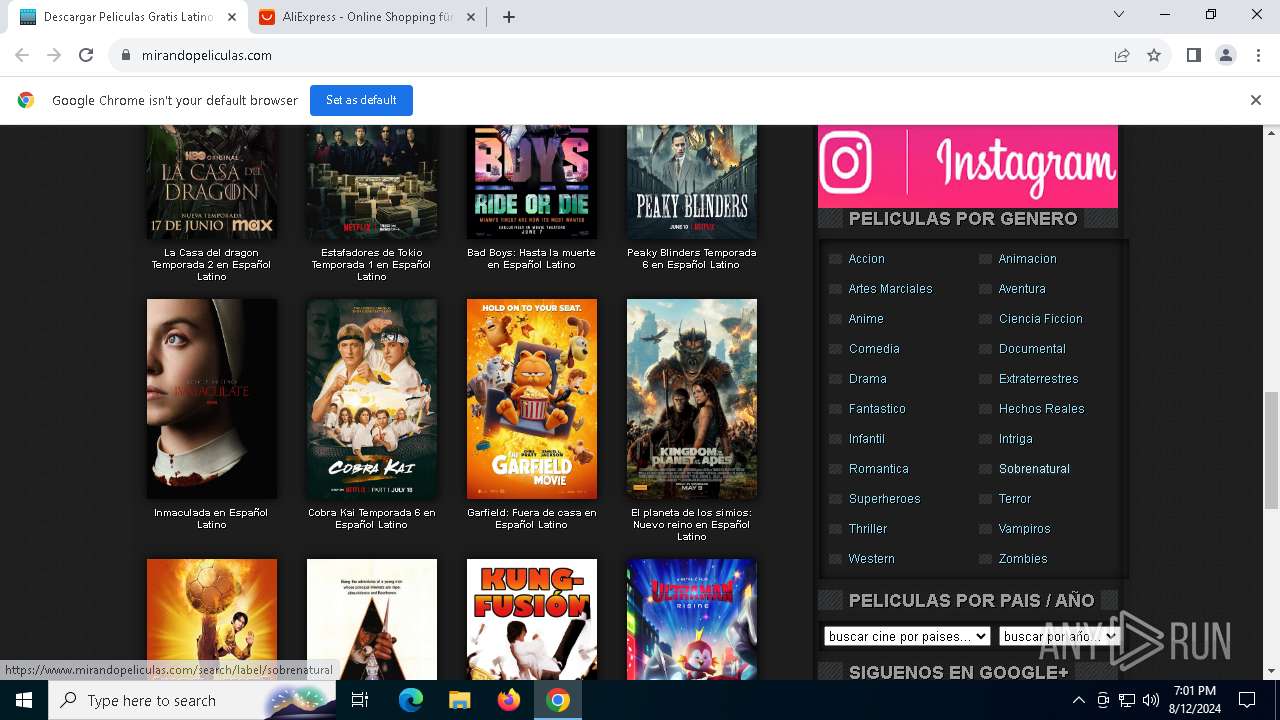
Task: Open Romantica genre
Action: tap(878, 469)
